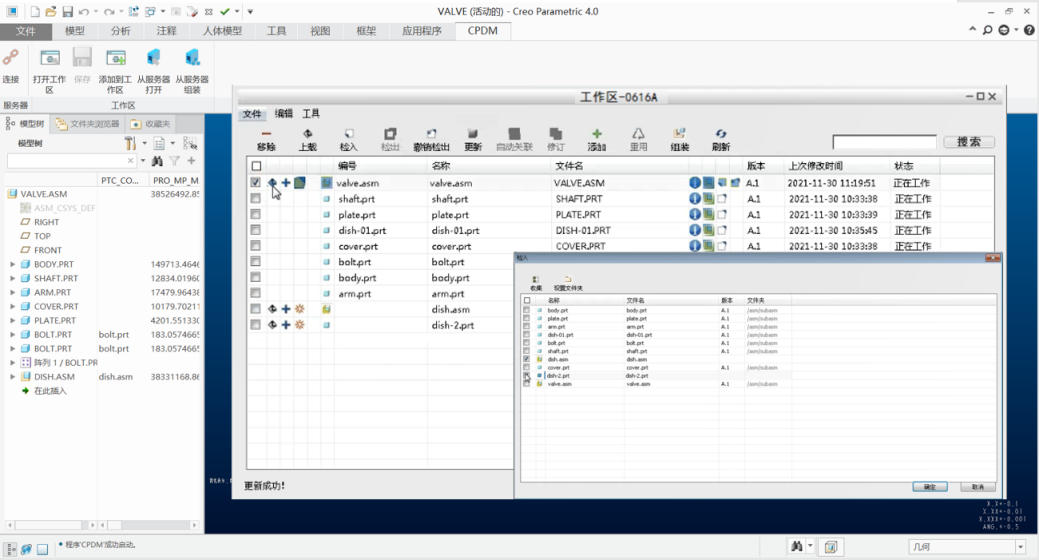
Task: Expand DISH.ASM node in model tree
Action: (x=13, y=376)
